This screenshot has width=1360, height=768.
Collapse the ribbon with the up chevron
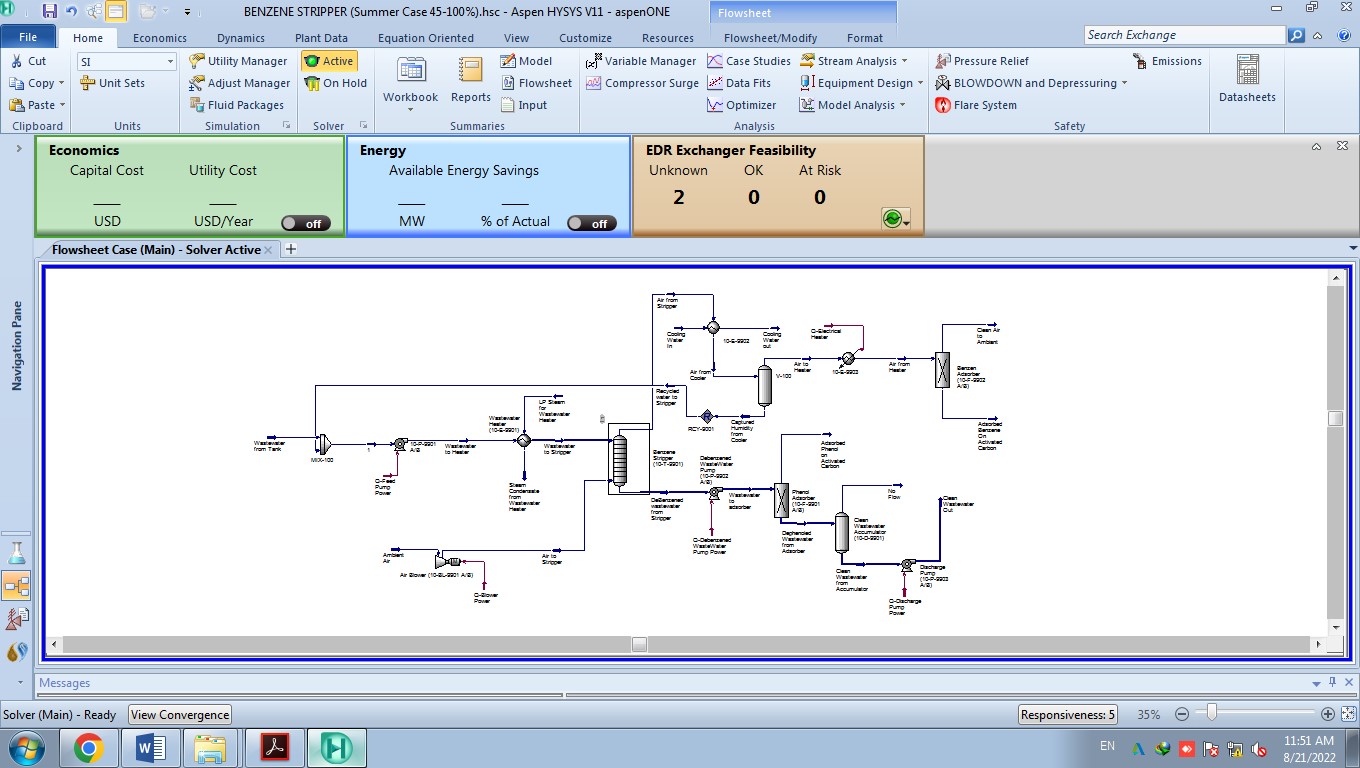pos(1317,36)
